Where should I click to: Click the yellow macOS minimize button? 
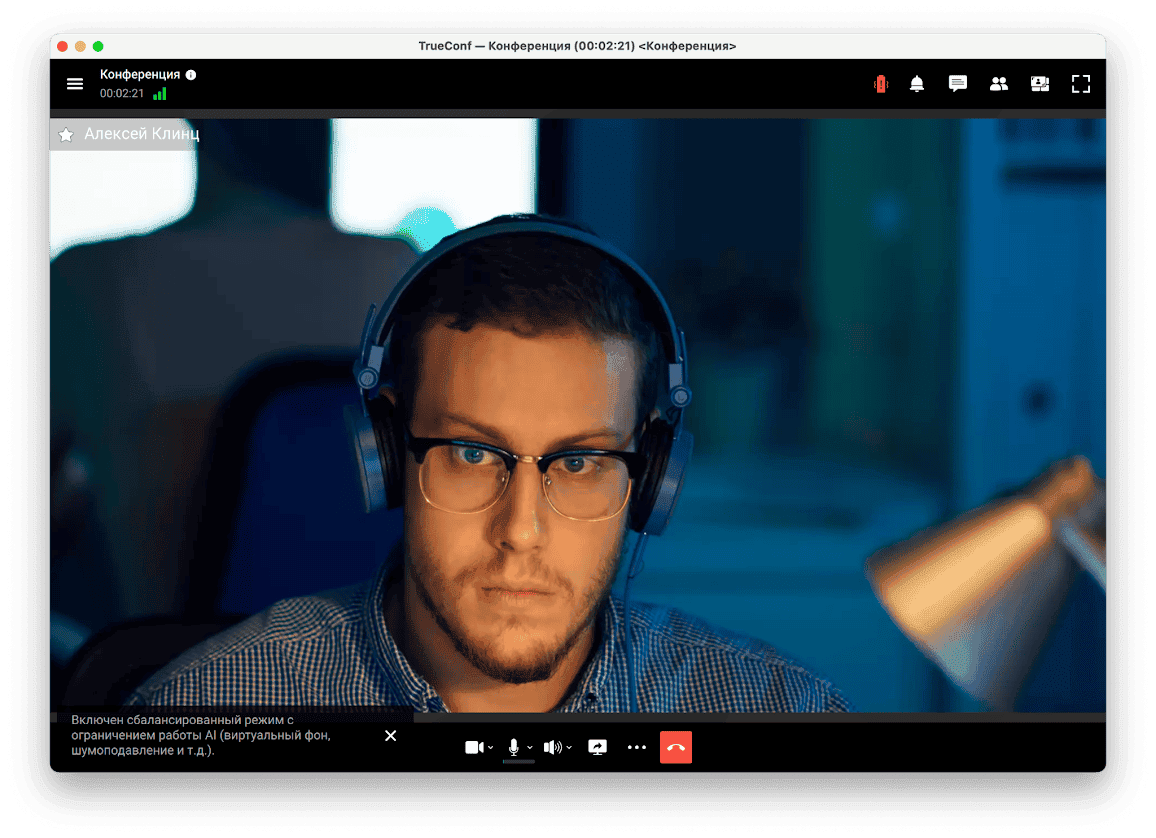pos(80,46)
